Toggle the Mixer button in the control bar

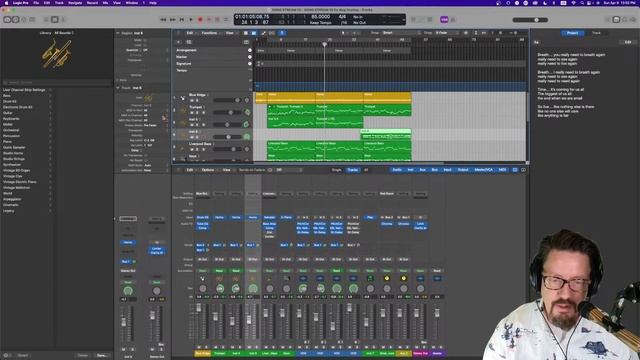click(55, 20)
